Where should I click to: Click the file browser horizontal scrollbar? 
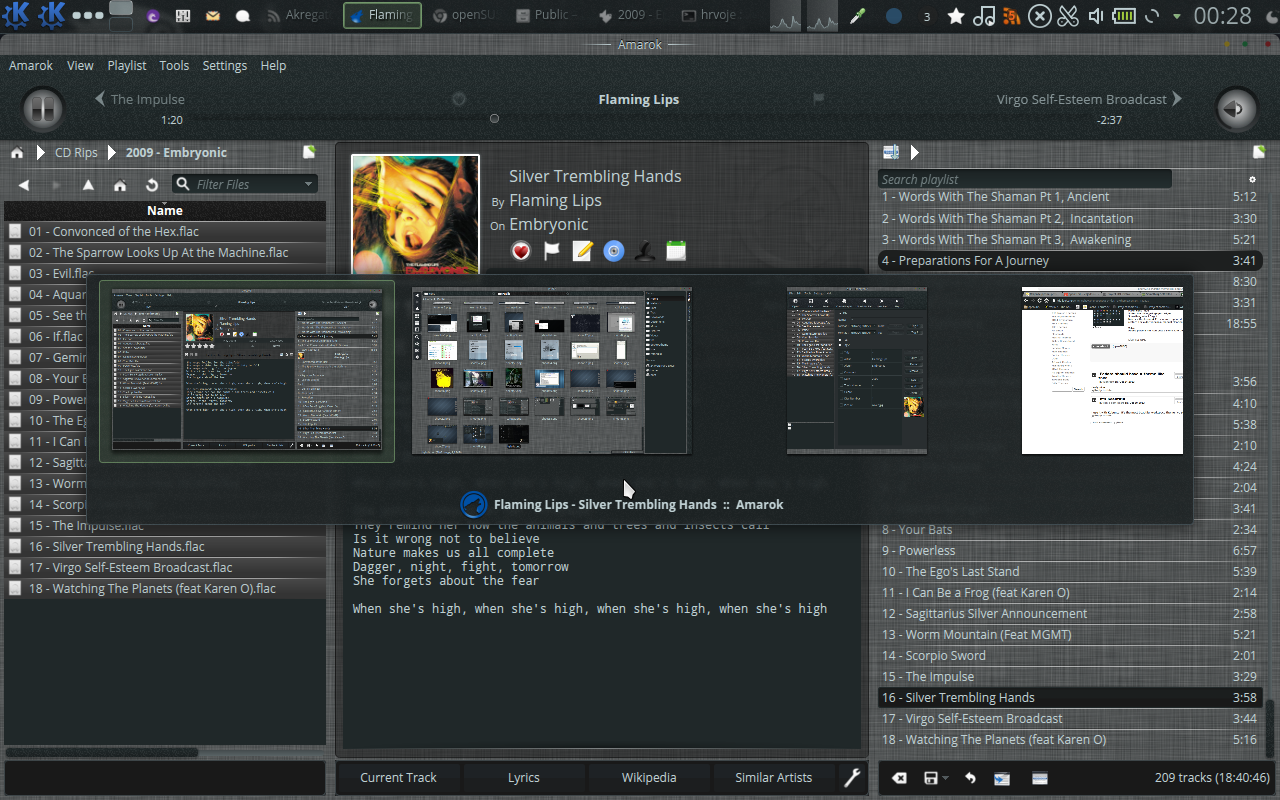tap(100, 752)
